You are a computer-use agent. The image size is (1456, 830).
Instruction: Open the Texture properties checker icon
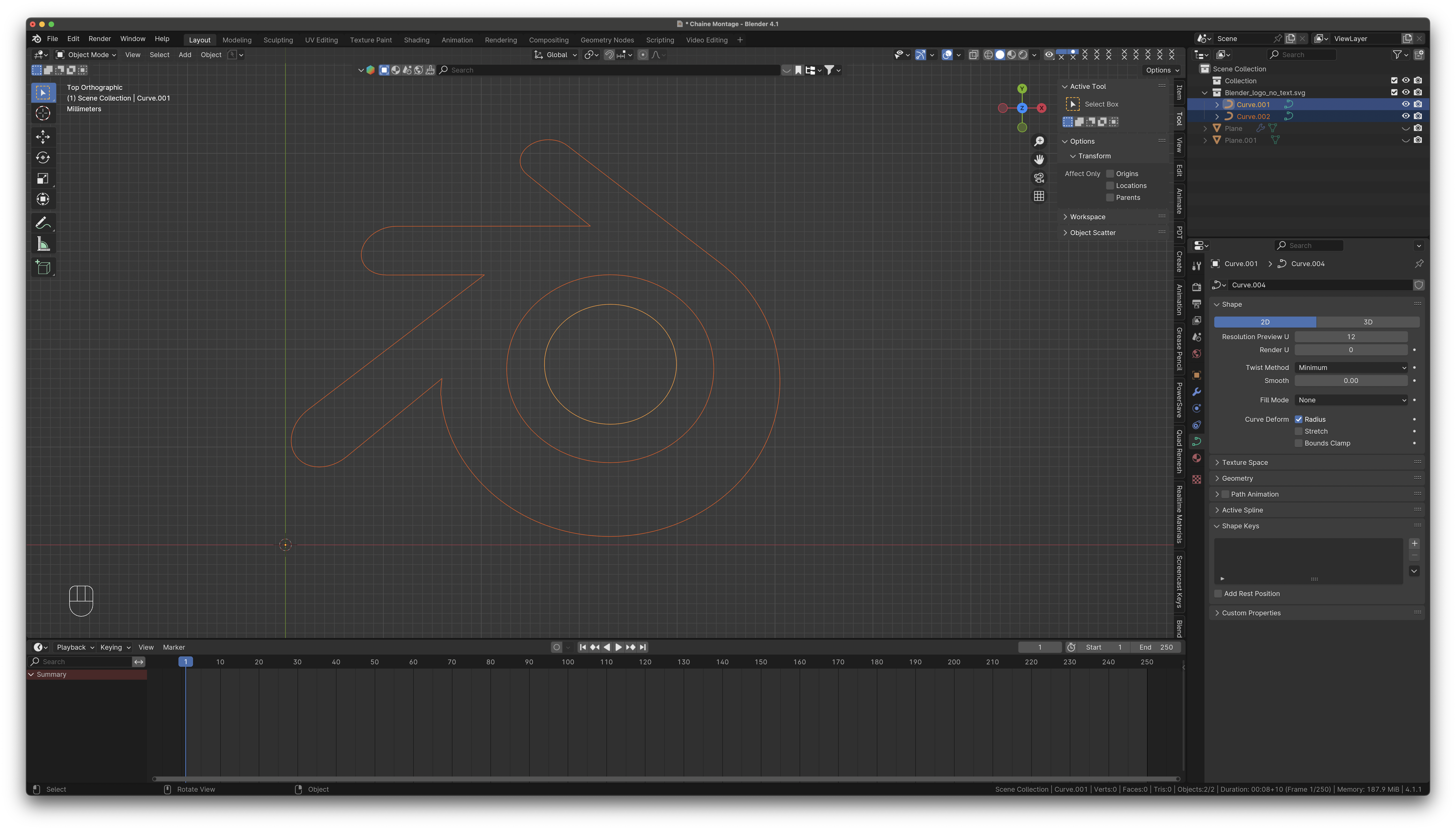tap(1197, 479)
